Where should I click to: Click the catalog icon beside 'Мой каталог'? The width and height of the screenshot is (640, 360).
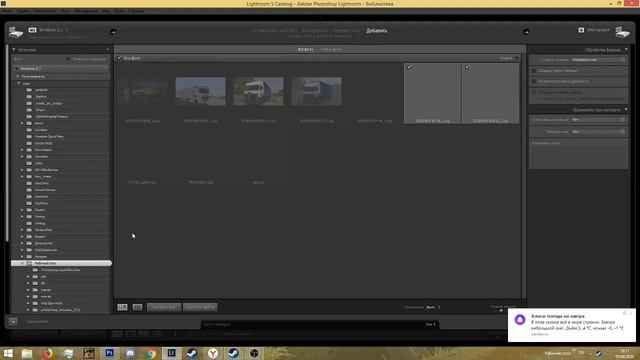(581, 30)
